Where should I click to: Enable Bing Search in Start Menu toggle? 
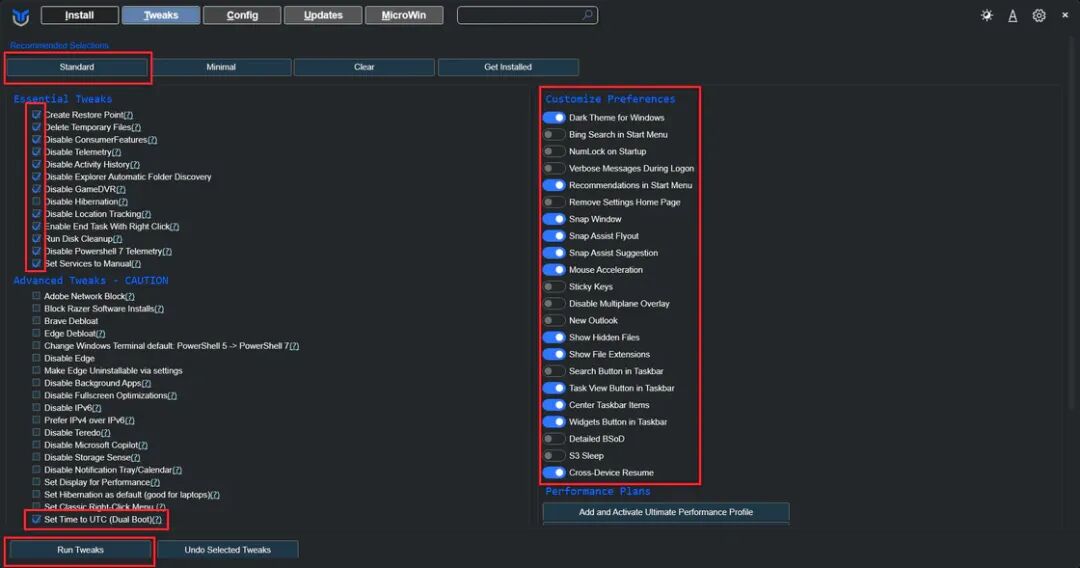tap(554, 134)
